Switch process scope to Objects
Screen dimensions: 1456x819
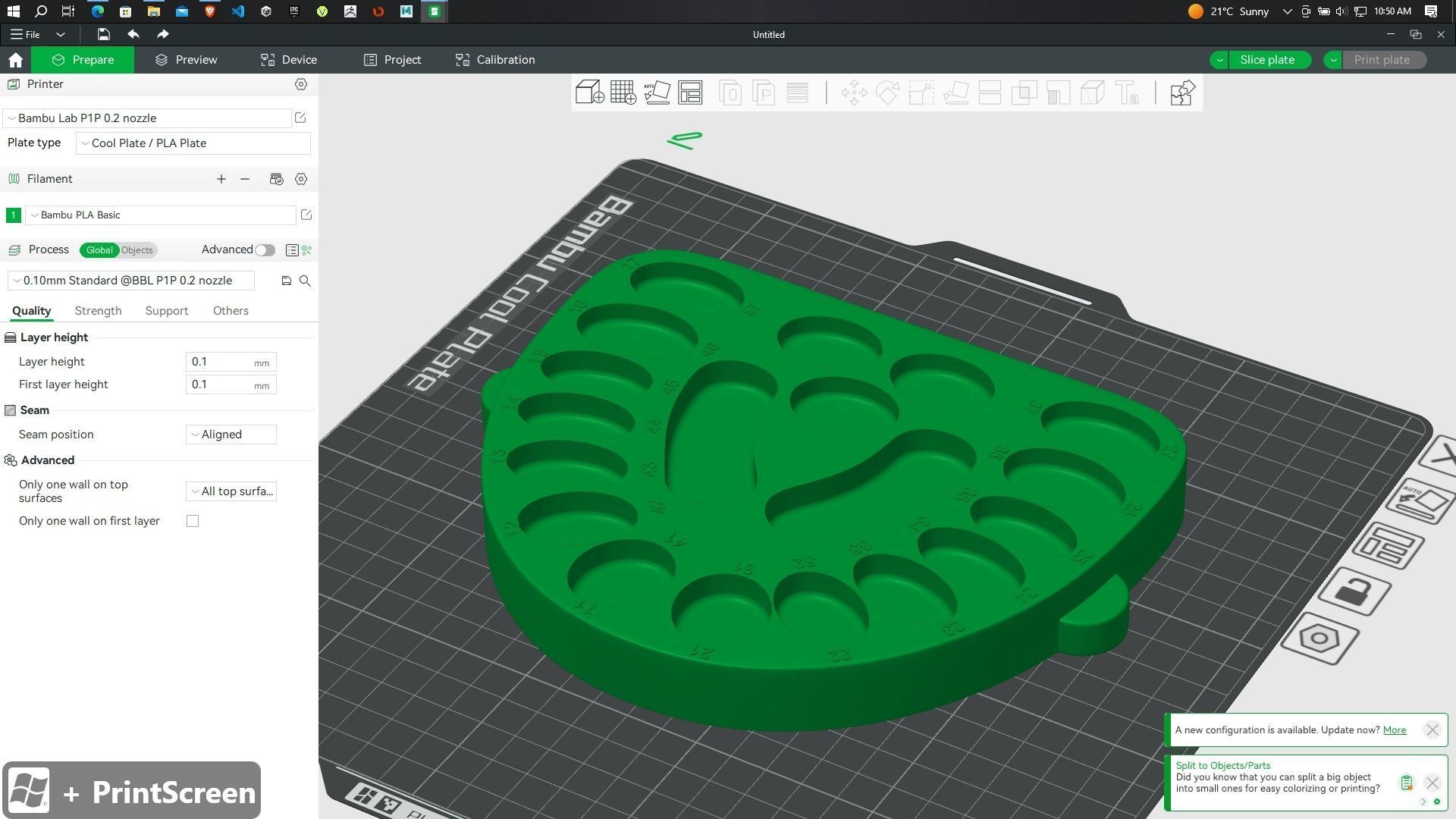click(x=137, y=250)
